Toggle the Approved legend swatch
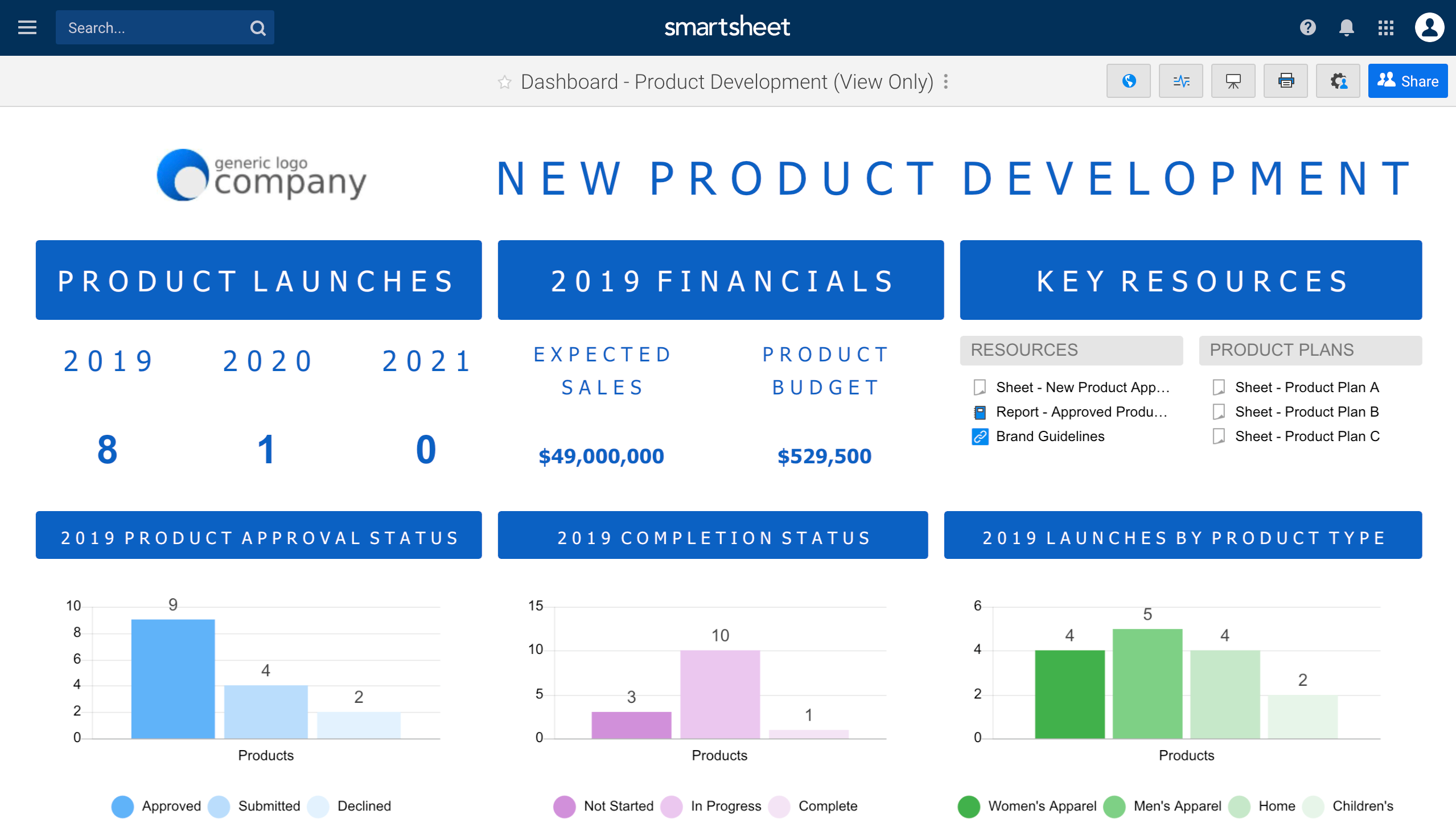 122,806
